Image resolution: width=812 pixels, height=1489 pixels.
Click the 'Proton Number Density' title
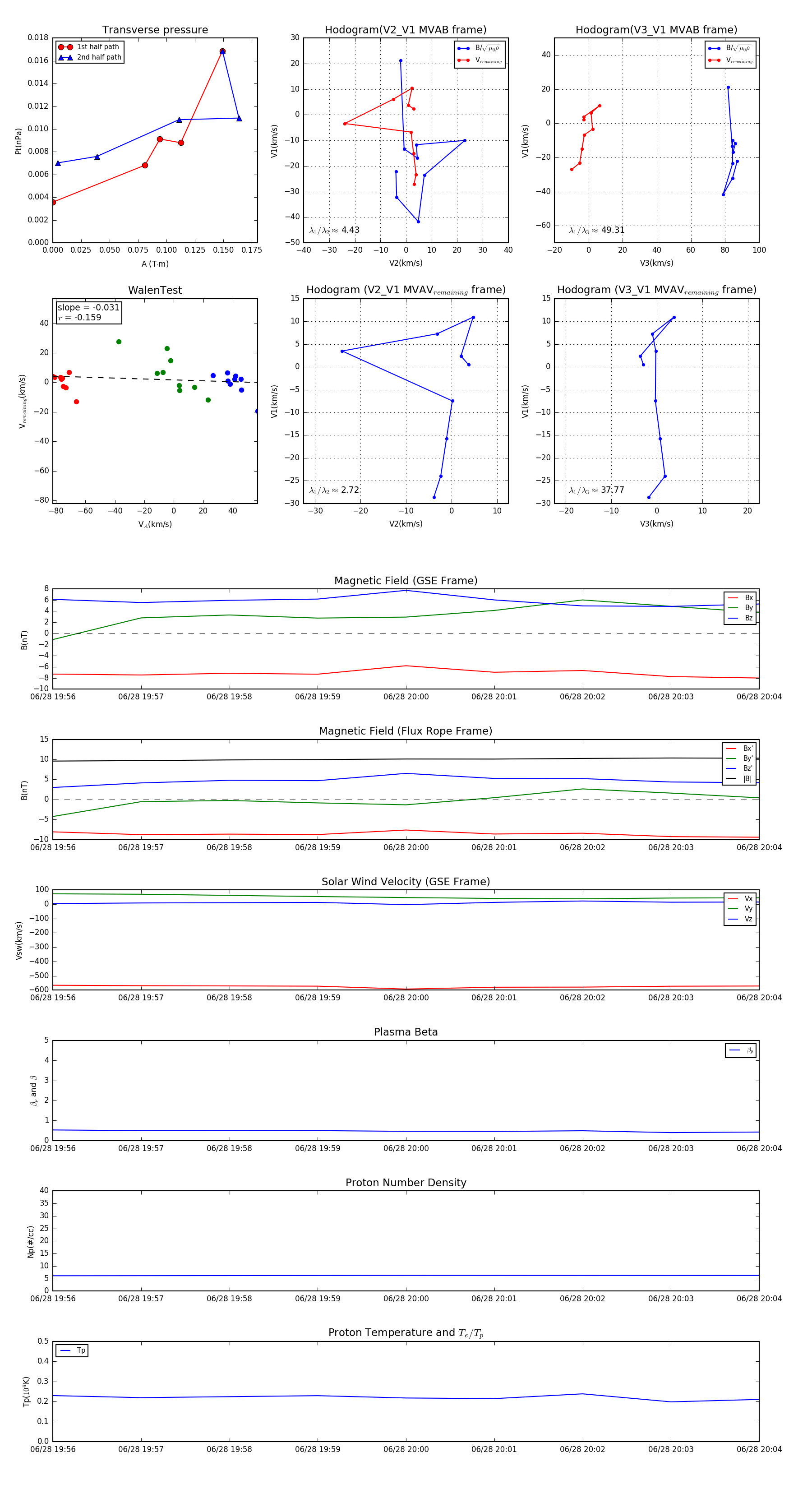click(x=406, y=1183)
